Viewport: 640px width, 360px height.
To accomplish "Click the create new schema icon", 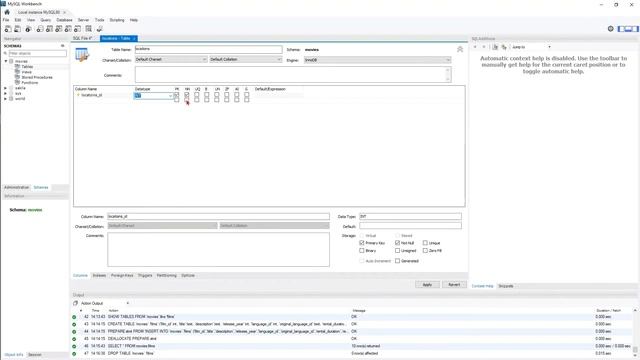I will click(x=40, y=29).
